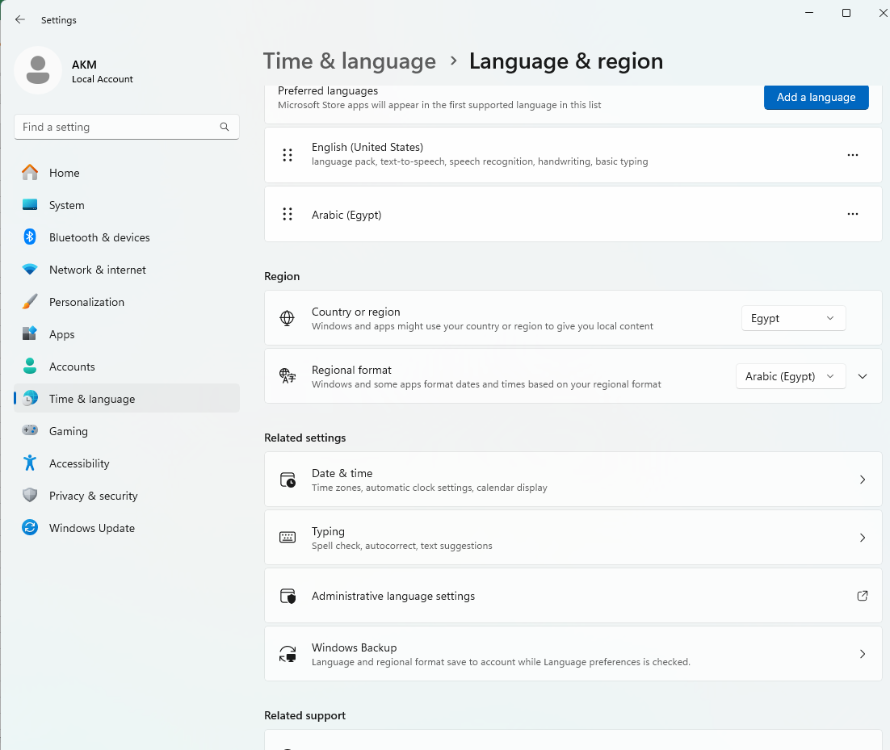The width and height of the screenshot is (890, 750).
Task: Click the Administrative language settings shield icon
Action: point(287,596)
